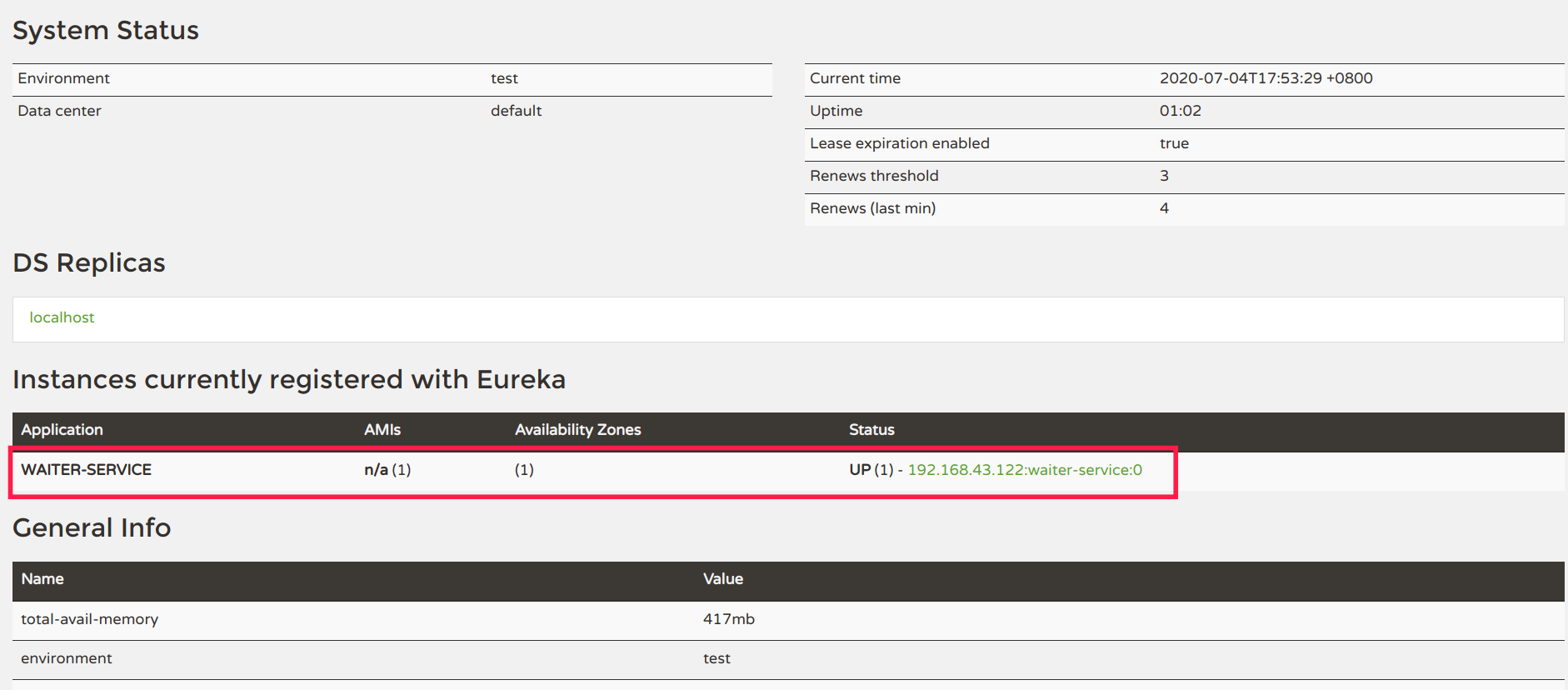Select the Renews (last min) value 4
This screenshot has height=690, width=1568.
coord(1164,208)
